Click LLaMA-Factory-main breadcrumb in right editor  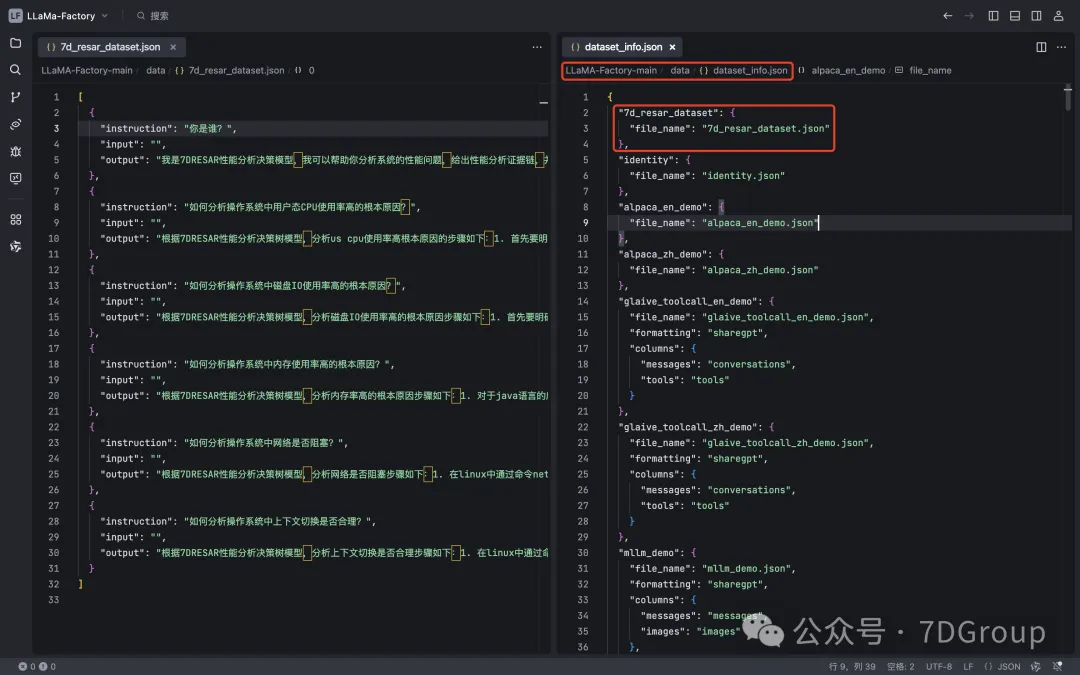[x=611, y=70]
